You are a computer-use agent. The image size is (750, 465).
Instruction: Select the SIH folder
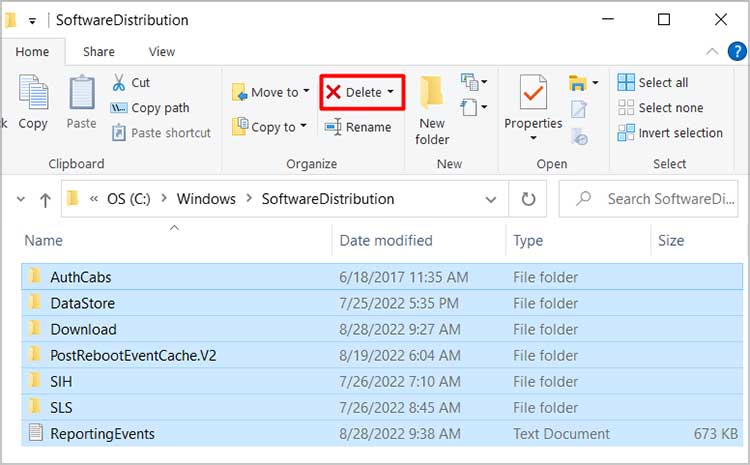[x=382, y=381]
